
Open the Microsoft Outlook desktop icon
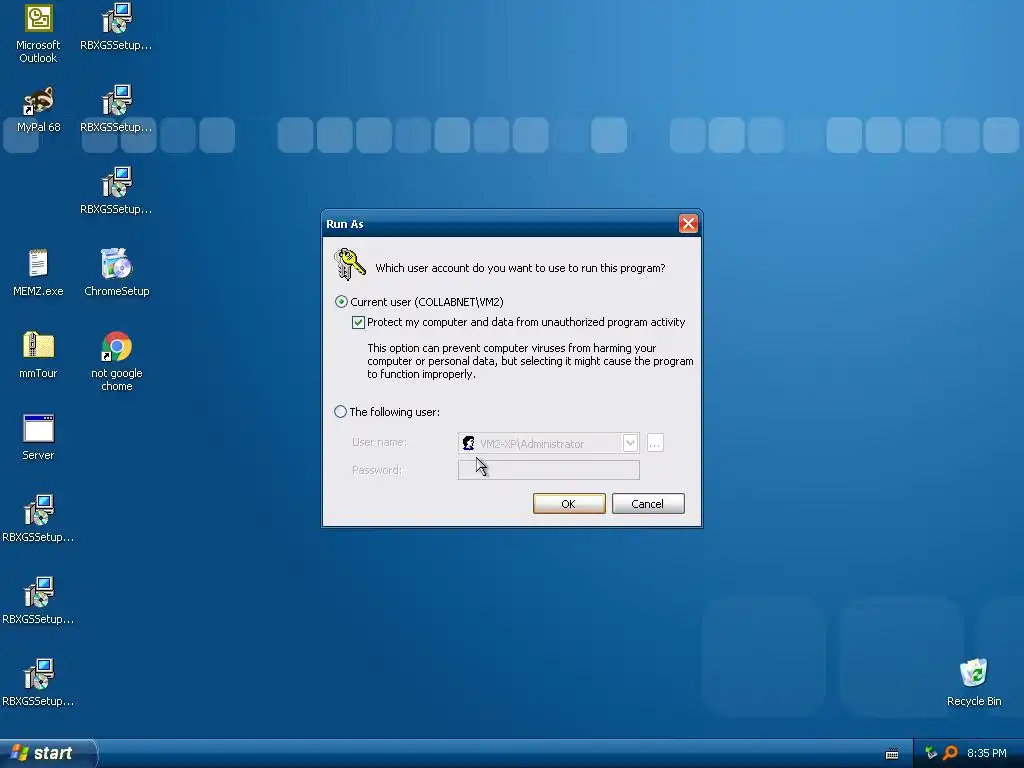[x=38, y=34]
